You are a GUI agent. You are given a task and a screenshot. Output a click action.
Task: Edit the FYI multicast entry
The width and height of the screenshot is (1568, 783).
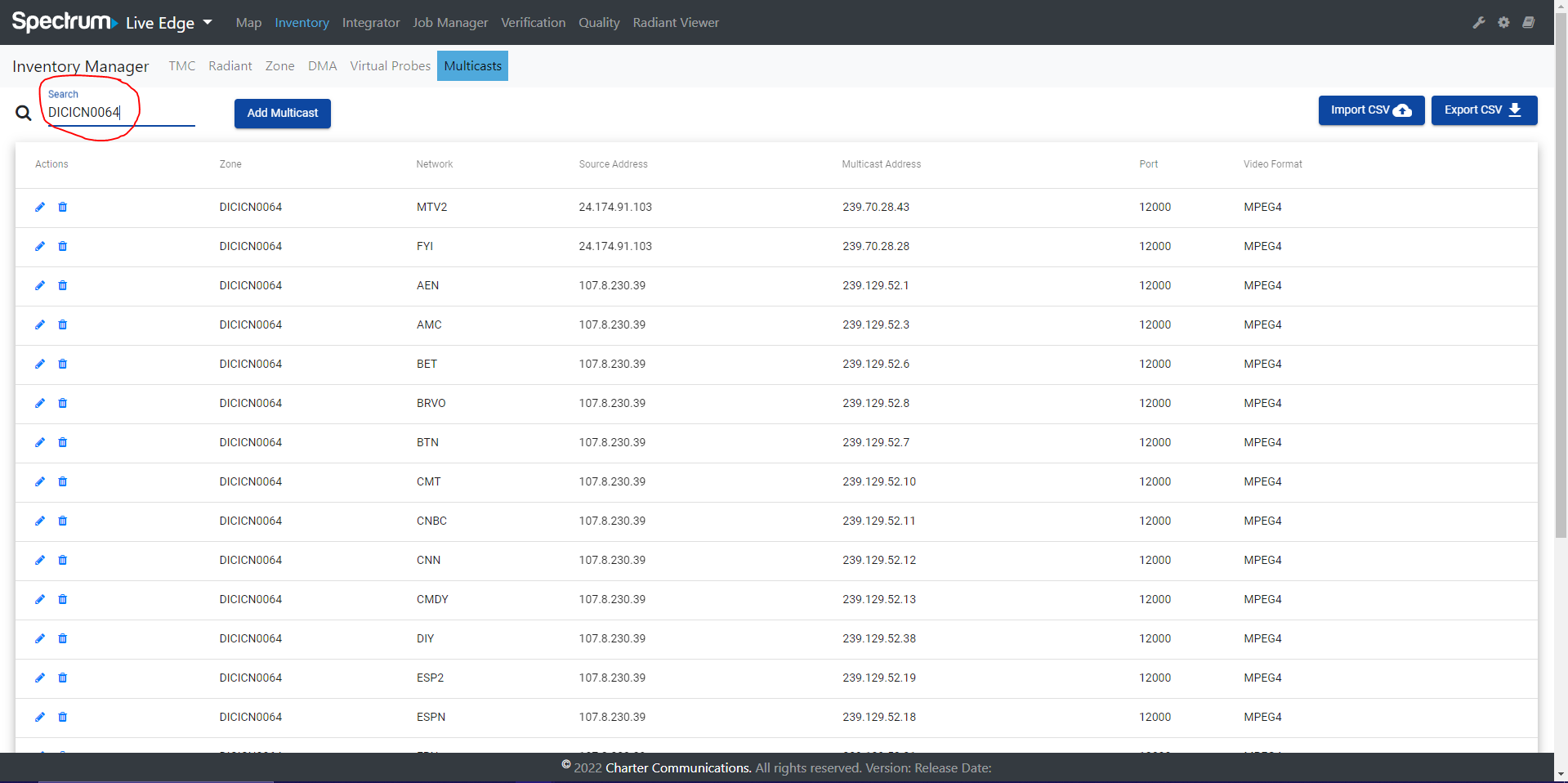(40, 246)
